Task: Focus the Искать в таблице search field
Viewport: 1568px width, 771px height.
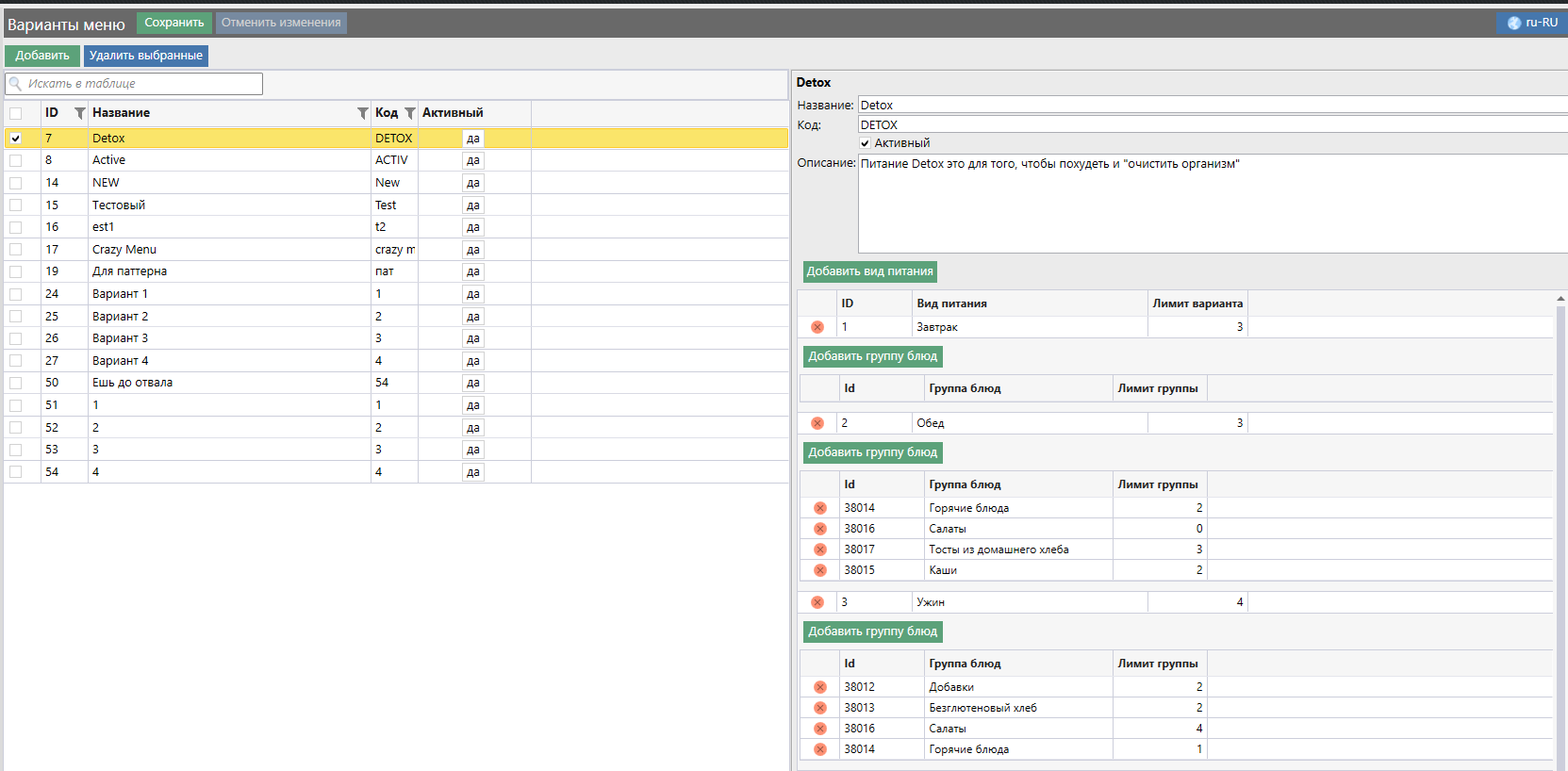Action: click(141, 84)
